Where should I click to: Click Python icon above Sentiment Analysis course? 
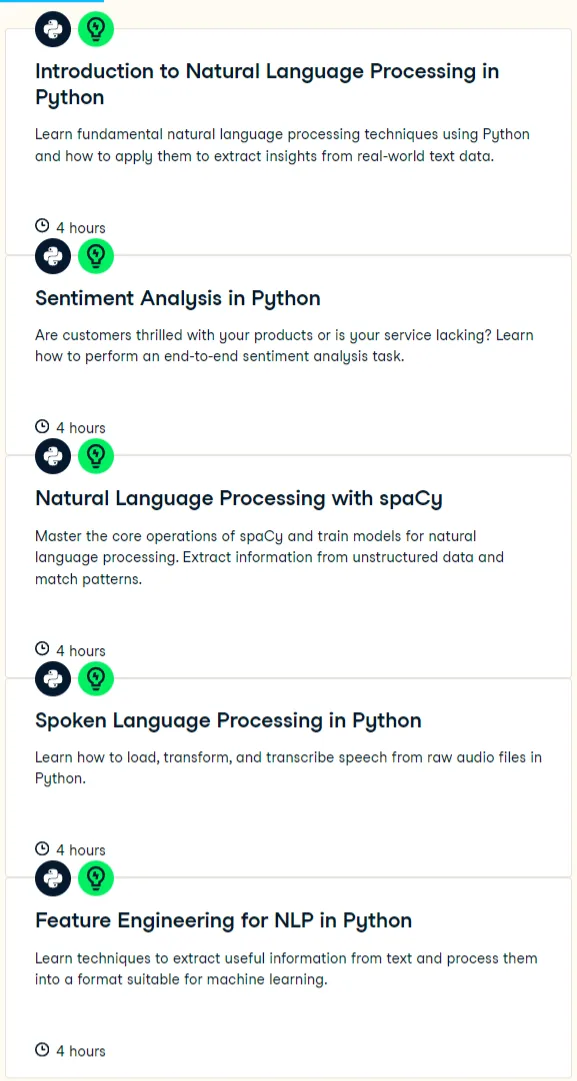[x=53, y=256]
